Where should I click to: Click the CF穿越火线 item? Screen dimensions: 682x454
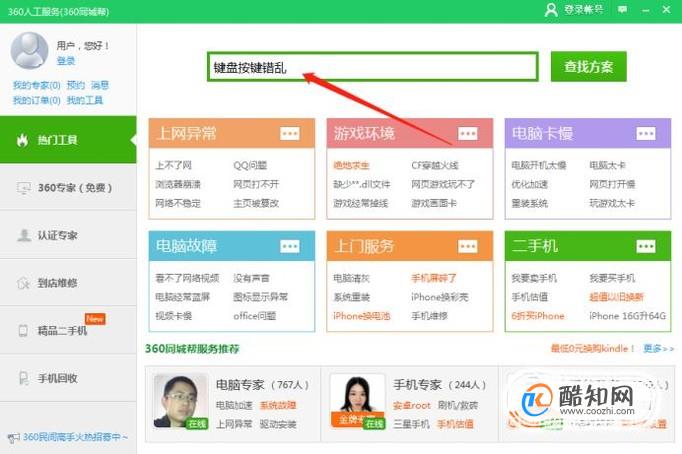click(x=435, y=165)
